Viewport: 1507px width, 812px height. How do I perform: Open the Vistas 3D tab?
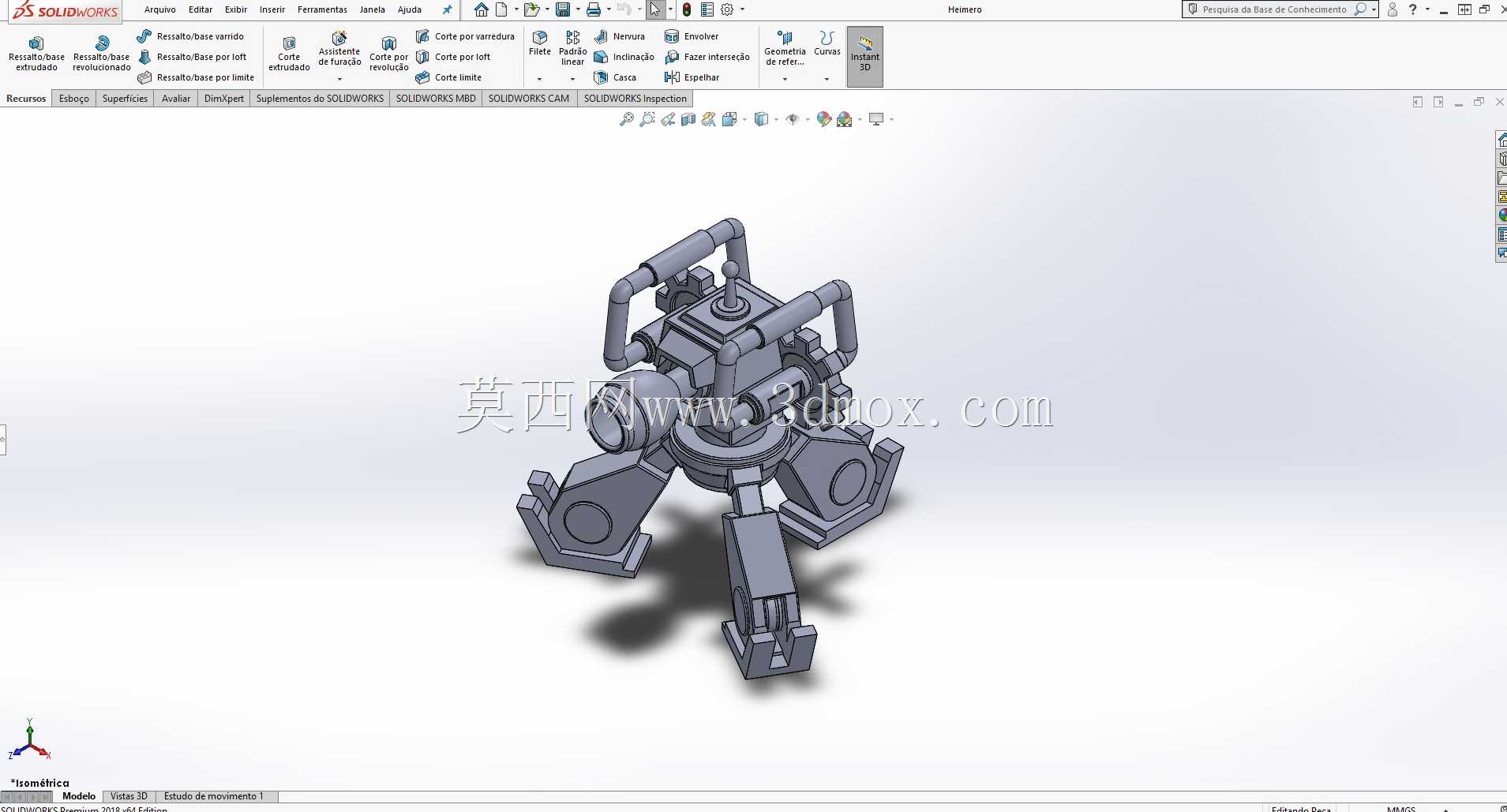coord(129,796)
